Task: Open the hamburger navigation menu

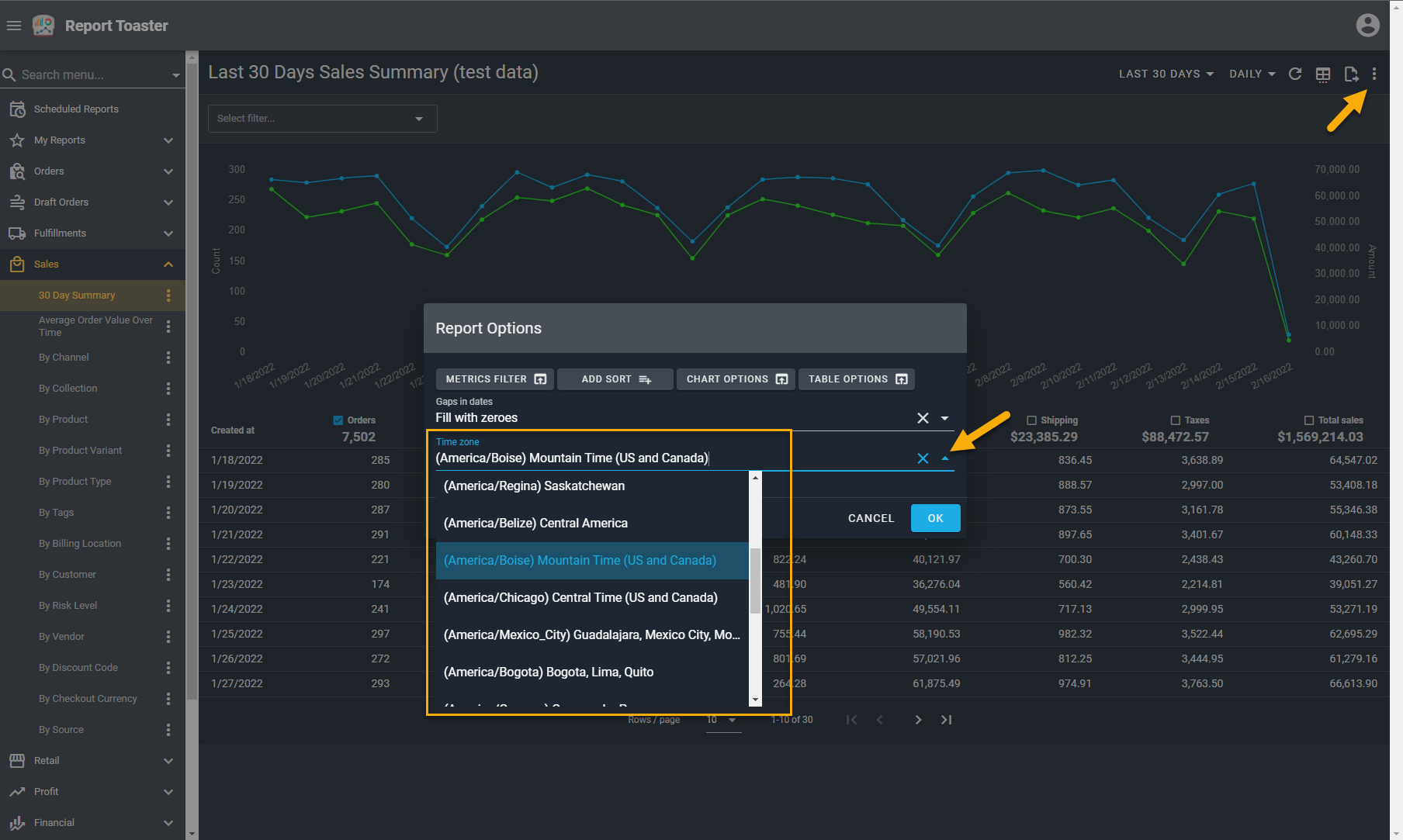Action: tap(14, 26)
